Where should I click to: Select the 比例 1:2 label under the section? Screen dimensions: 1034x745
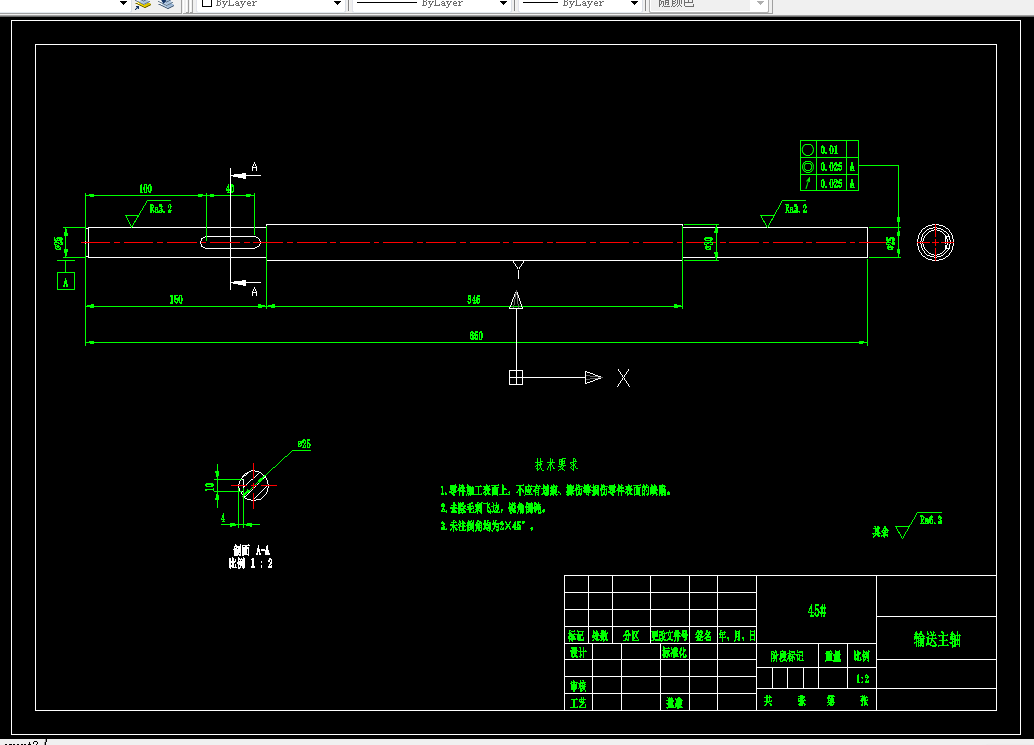click(x=251, y=563)
